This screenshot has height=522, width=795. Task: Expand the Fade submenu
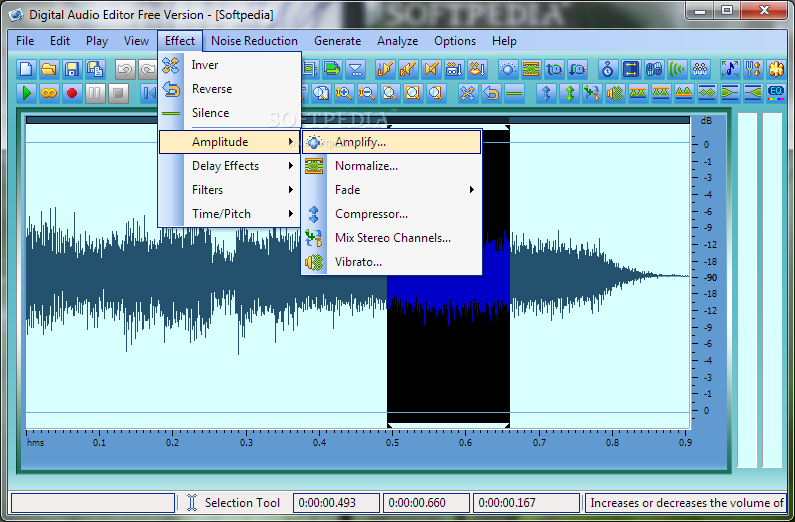tap(391, 190)
